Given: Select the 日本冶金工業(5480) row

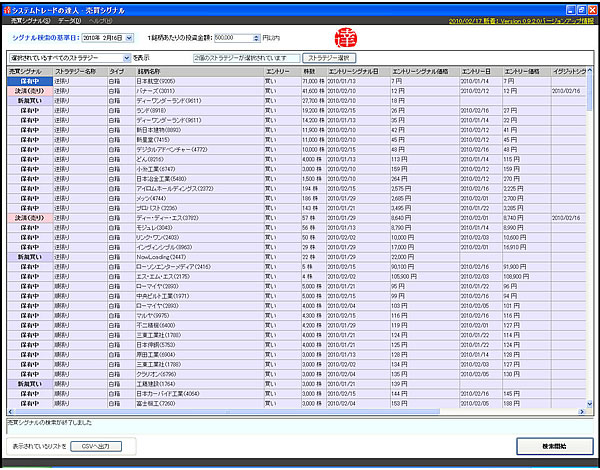Looking at the screenshot, I should point(297,179).
